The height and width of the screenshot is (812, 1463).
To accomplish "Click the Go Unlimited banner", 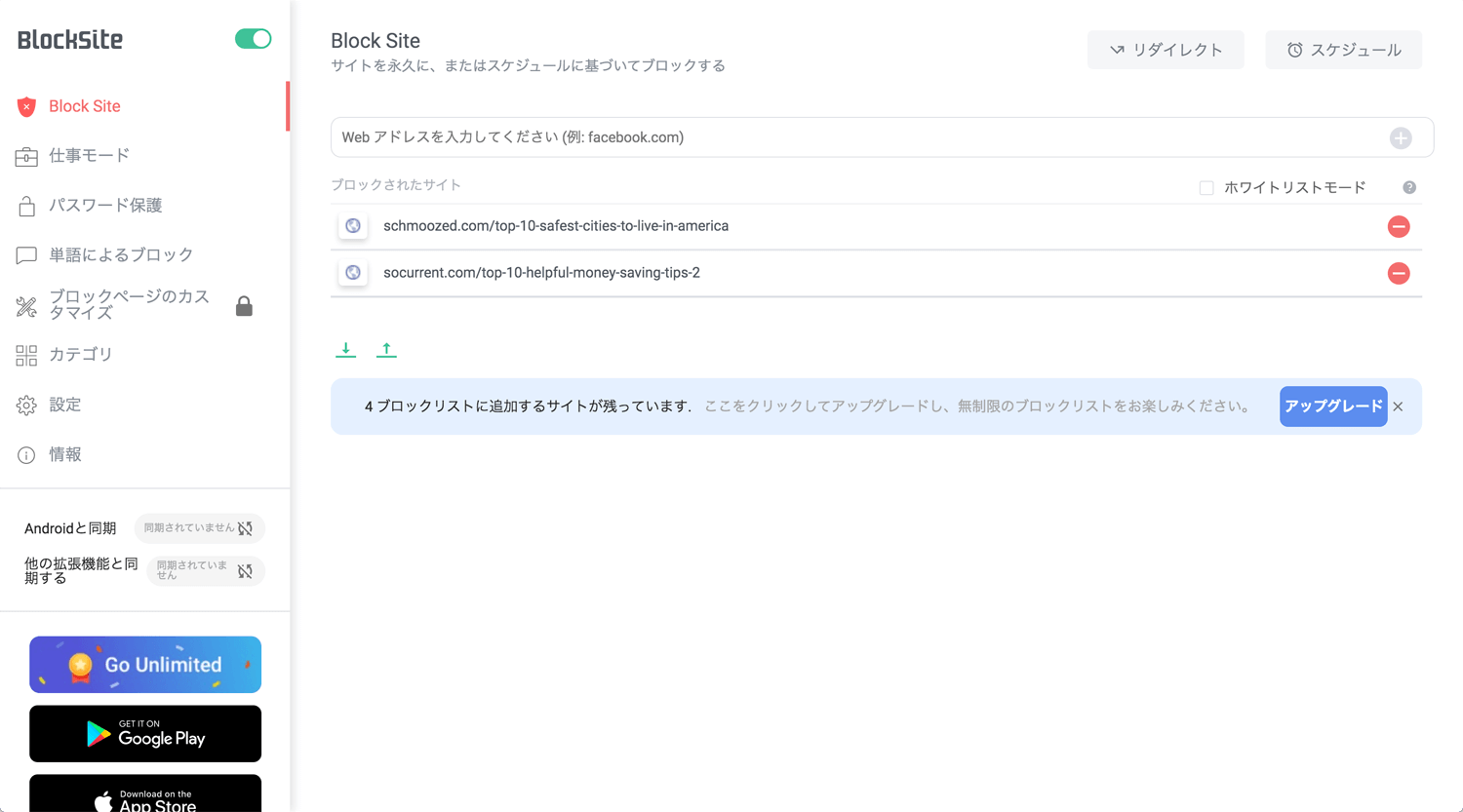I will click(x=145, y=665).
